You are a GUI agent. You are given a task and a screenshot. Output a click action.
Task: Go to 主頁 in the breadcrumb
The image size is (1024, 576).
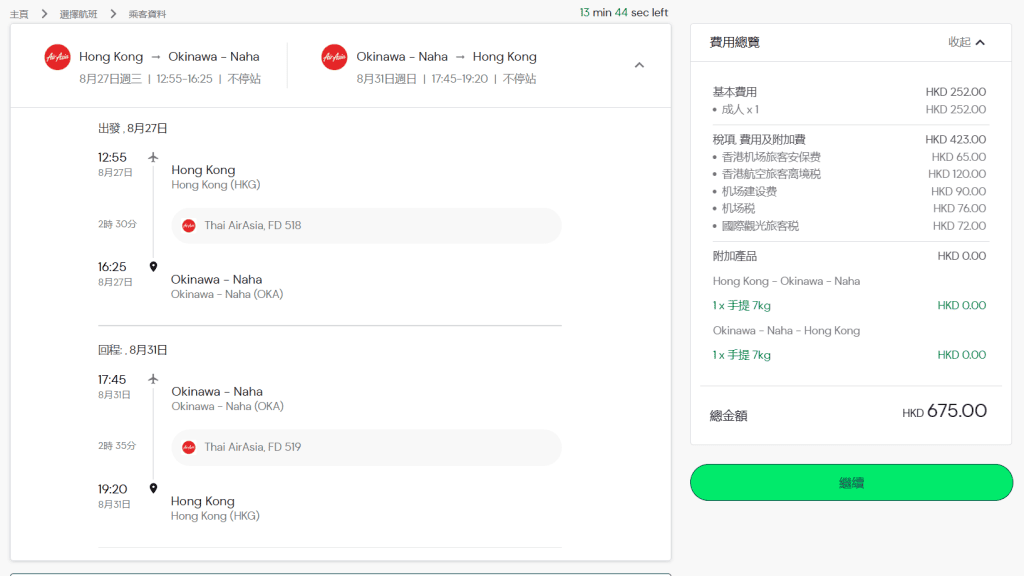(19, 14)
